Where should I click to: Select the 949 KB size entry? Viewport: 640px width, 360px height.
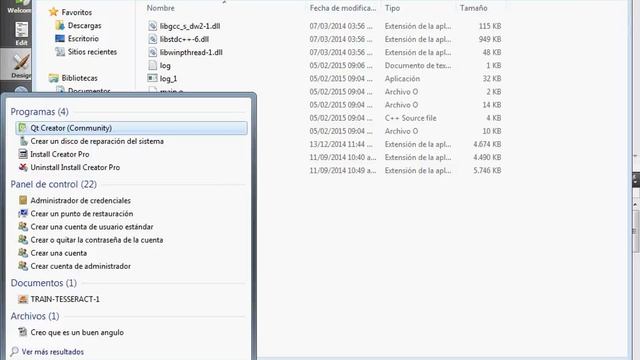tap(490, 39)
